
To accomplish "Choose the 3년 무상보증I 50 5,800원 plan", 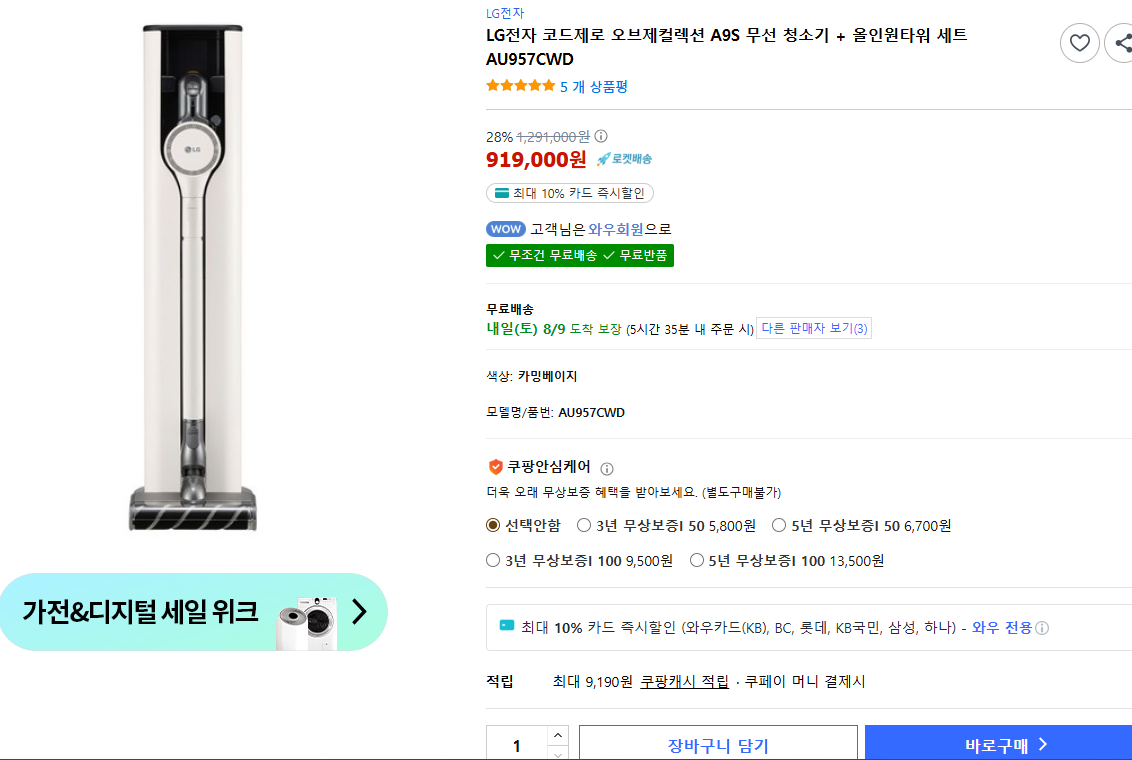I will click(582, 525).
